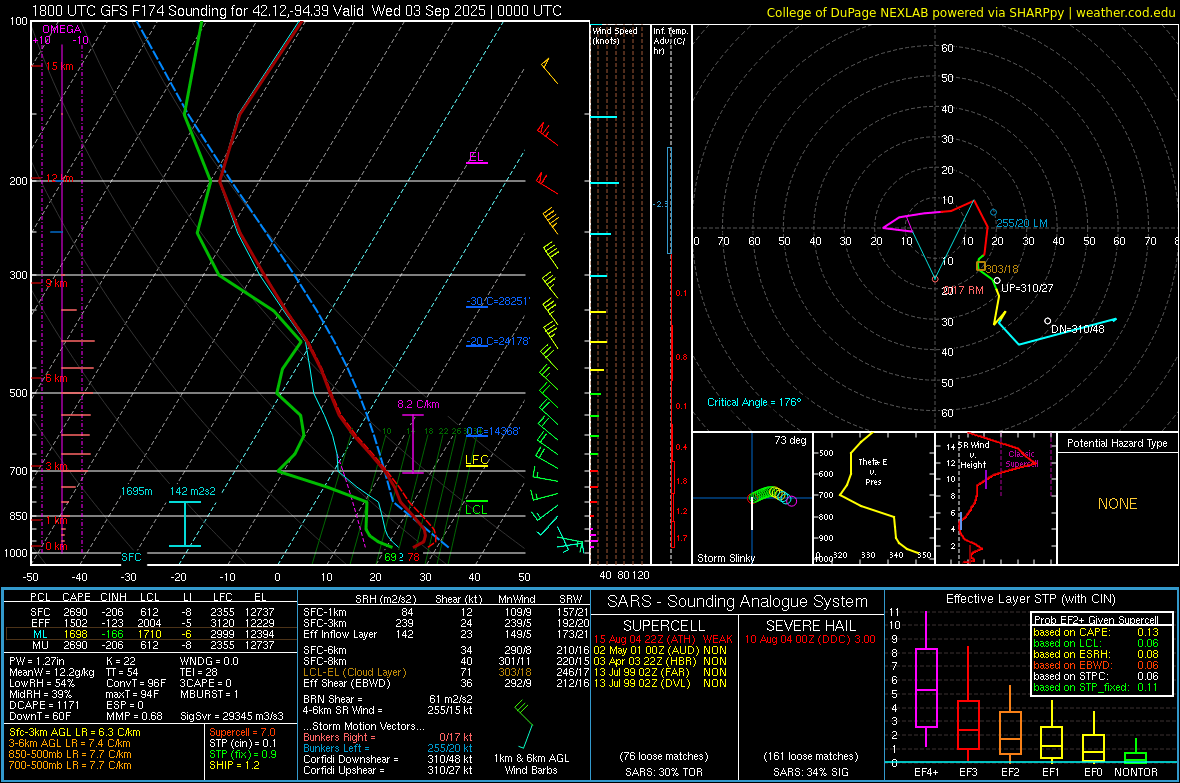Select the highlighted ML parcel row label

[x=40, y=635]
